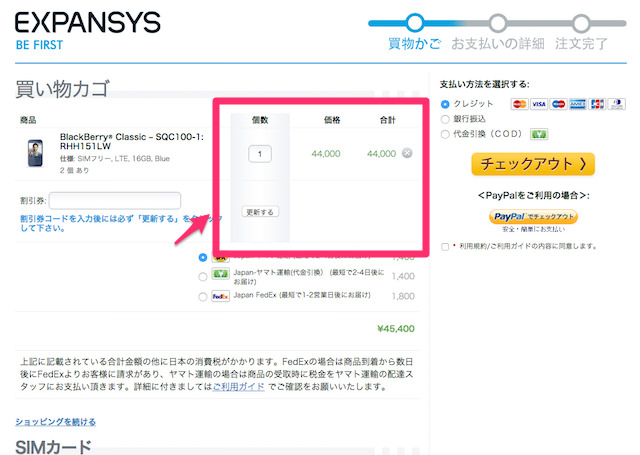Click the BlackBerry Classic product thumbnail
The image size is (640, 455).
[36, 153]
